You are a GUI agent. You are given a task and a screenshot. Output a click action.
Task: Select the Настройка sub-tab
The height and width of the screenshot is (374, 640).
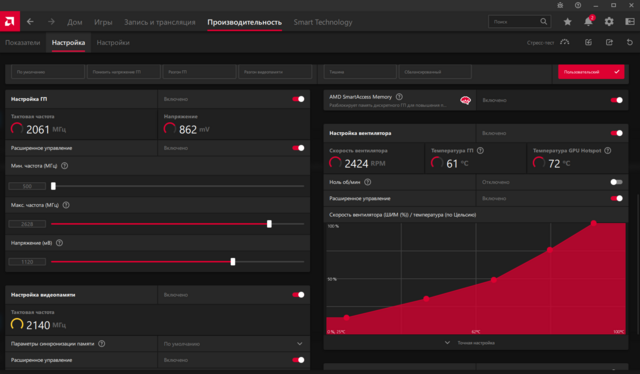(68, 42)
